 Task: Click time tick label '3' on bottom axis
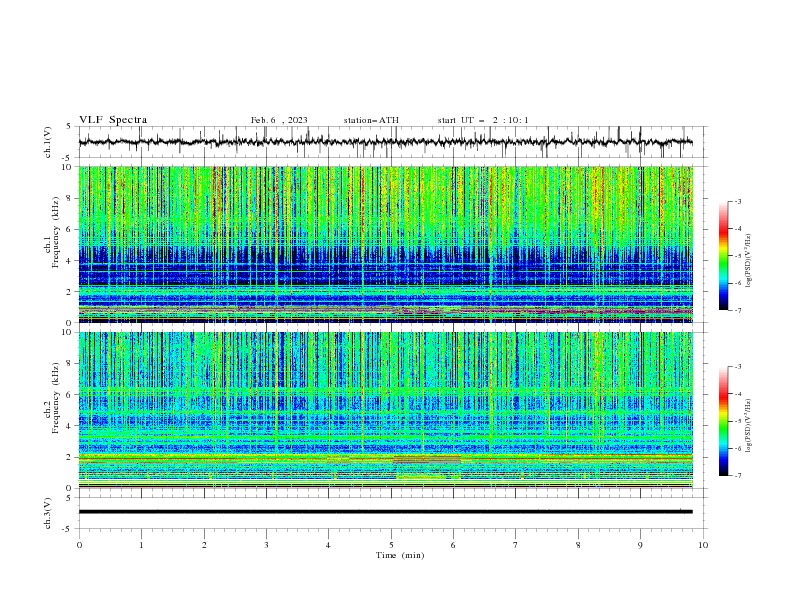click(x=266, y=545)
